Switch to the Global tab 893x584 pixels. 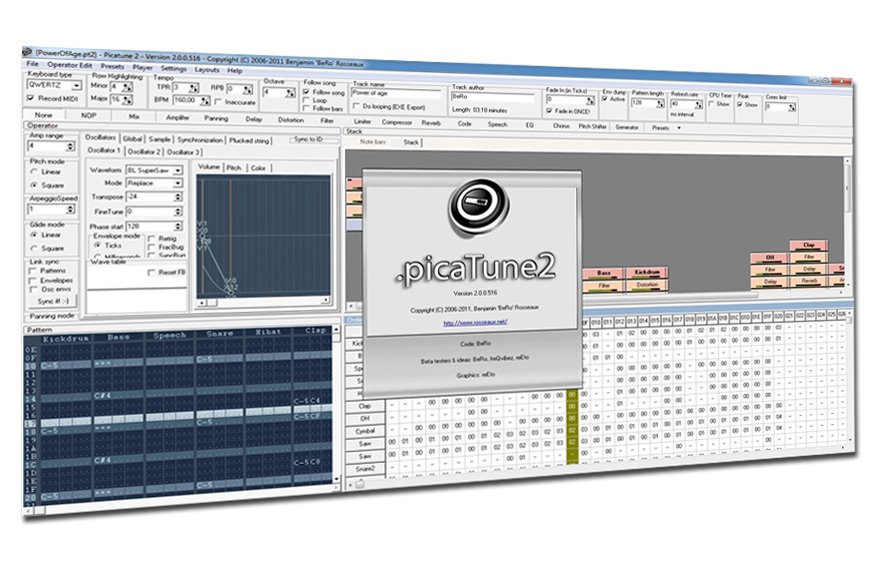point(132,138)
